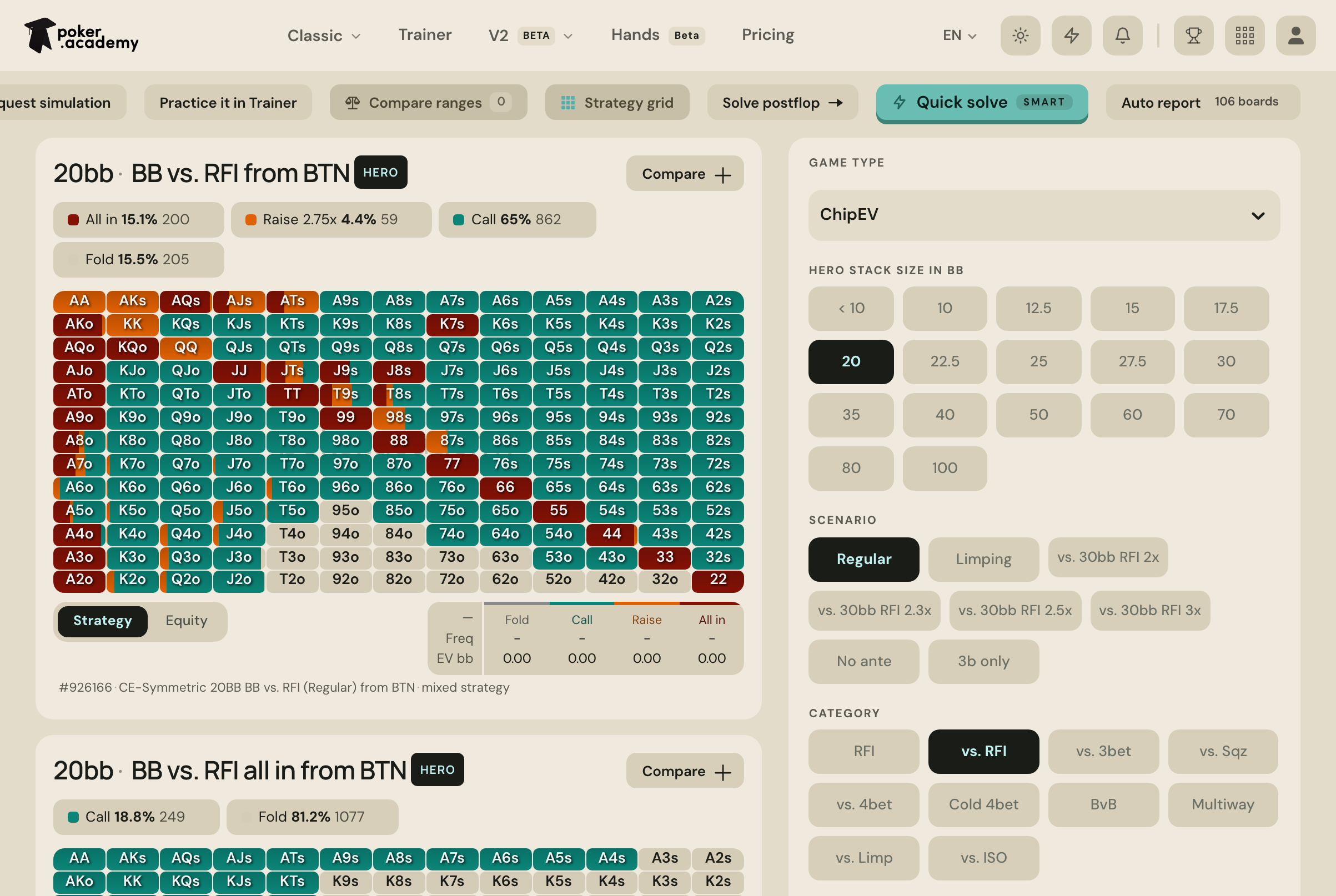Open the trophy leaderboard icon
This screenshot has height=896, width=1336.
click(x=1193, y=36)
